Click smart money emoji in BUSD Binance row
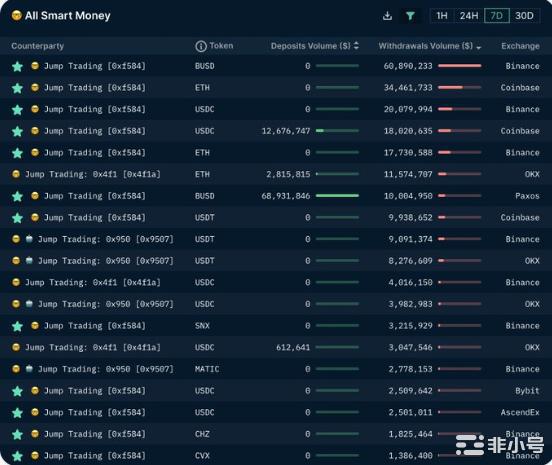The width and height of the screenshot is (552, 465). click(x=35, y=66)
